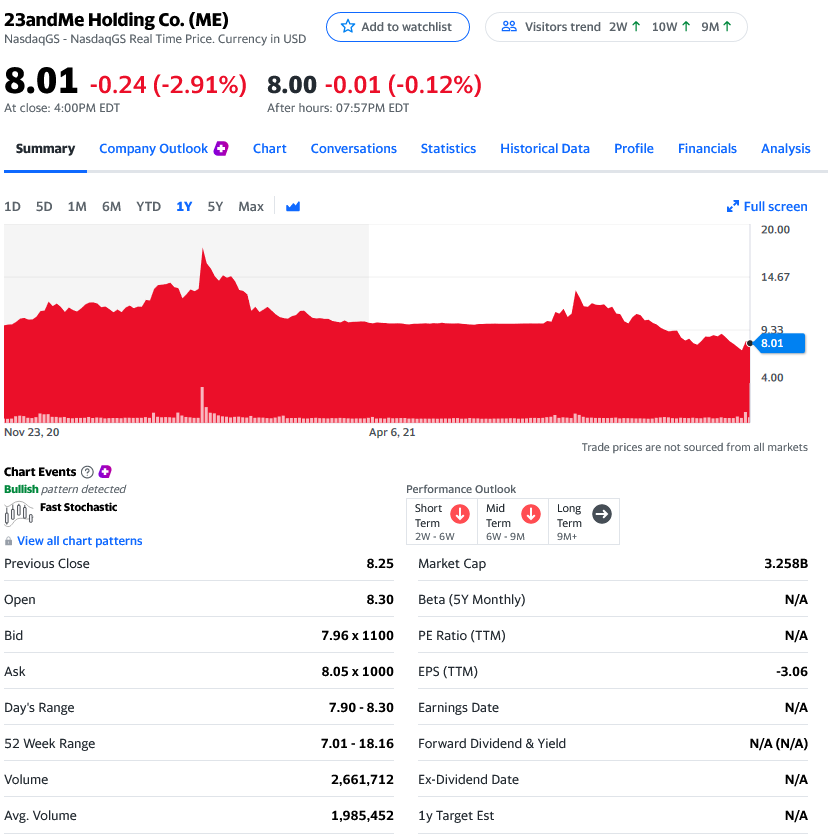Click the star icon in Add to watchlist
The width and height of the screenshot is (828, 836).
pyautogui.click(x=348, y=26)
